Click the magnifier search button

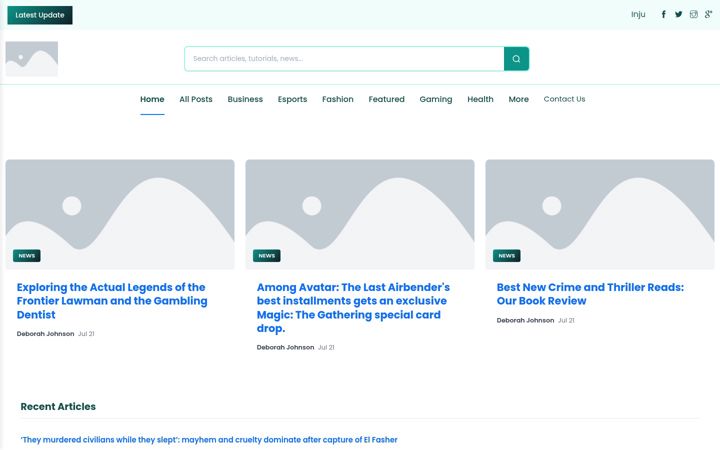click(x=516, y=59)
